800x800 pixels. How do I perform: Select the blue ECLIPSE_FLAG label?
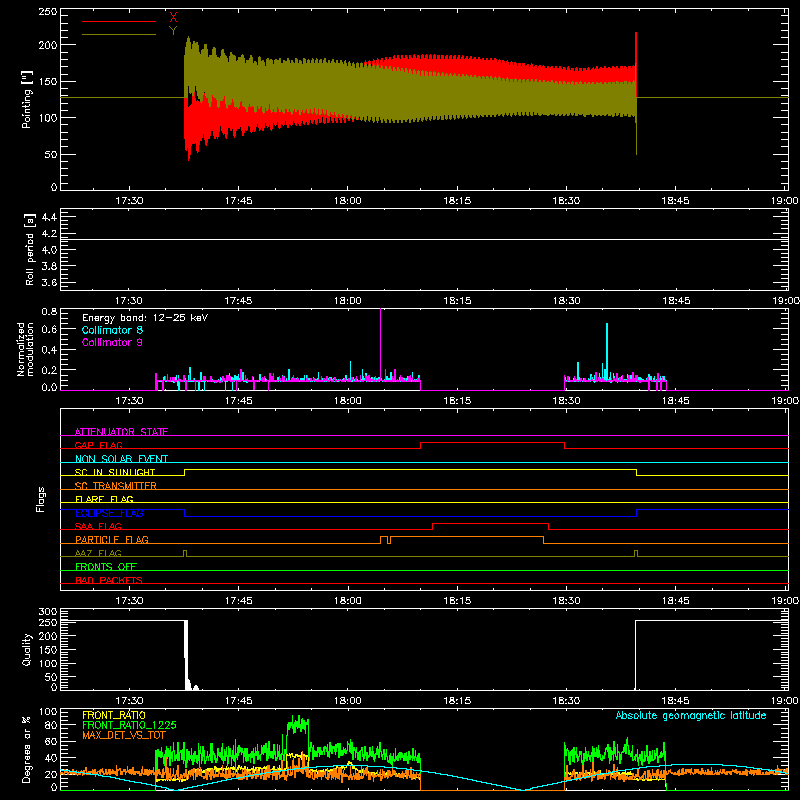(109, 513)
